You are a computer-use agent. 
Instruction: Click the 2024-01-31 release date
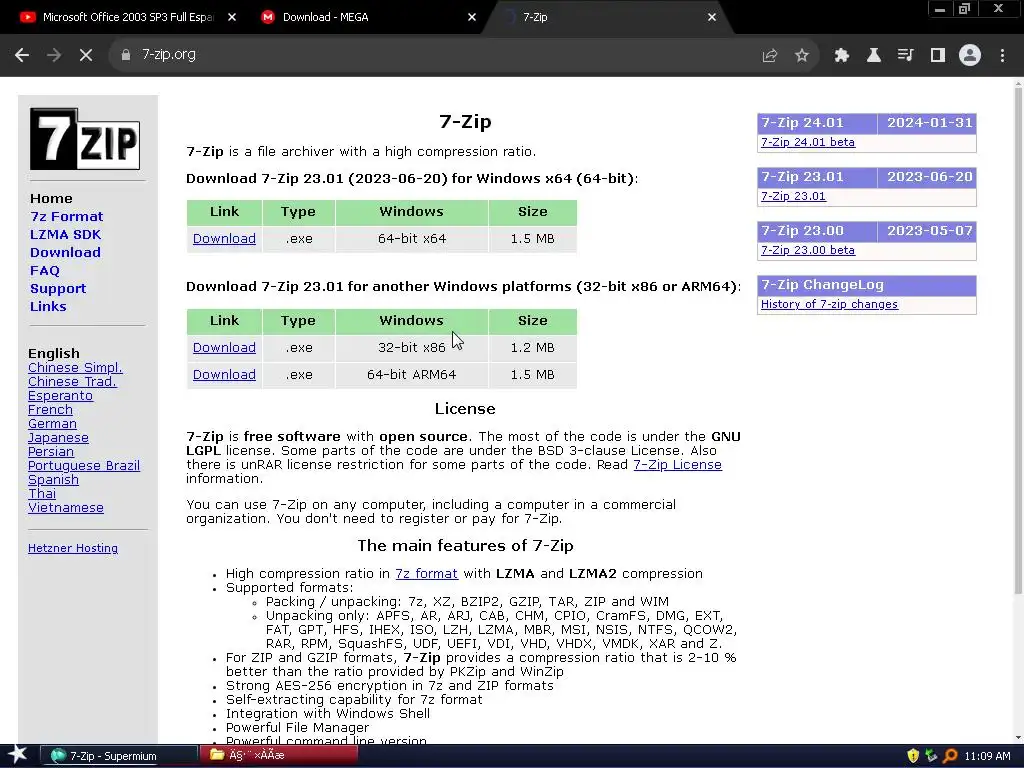pos(929,123)
